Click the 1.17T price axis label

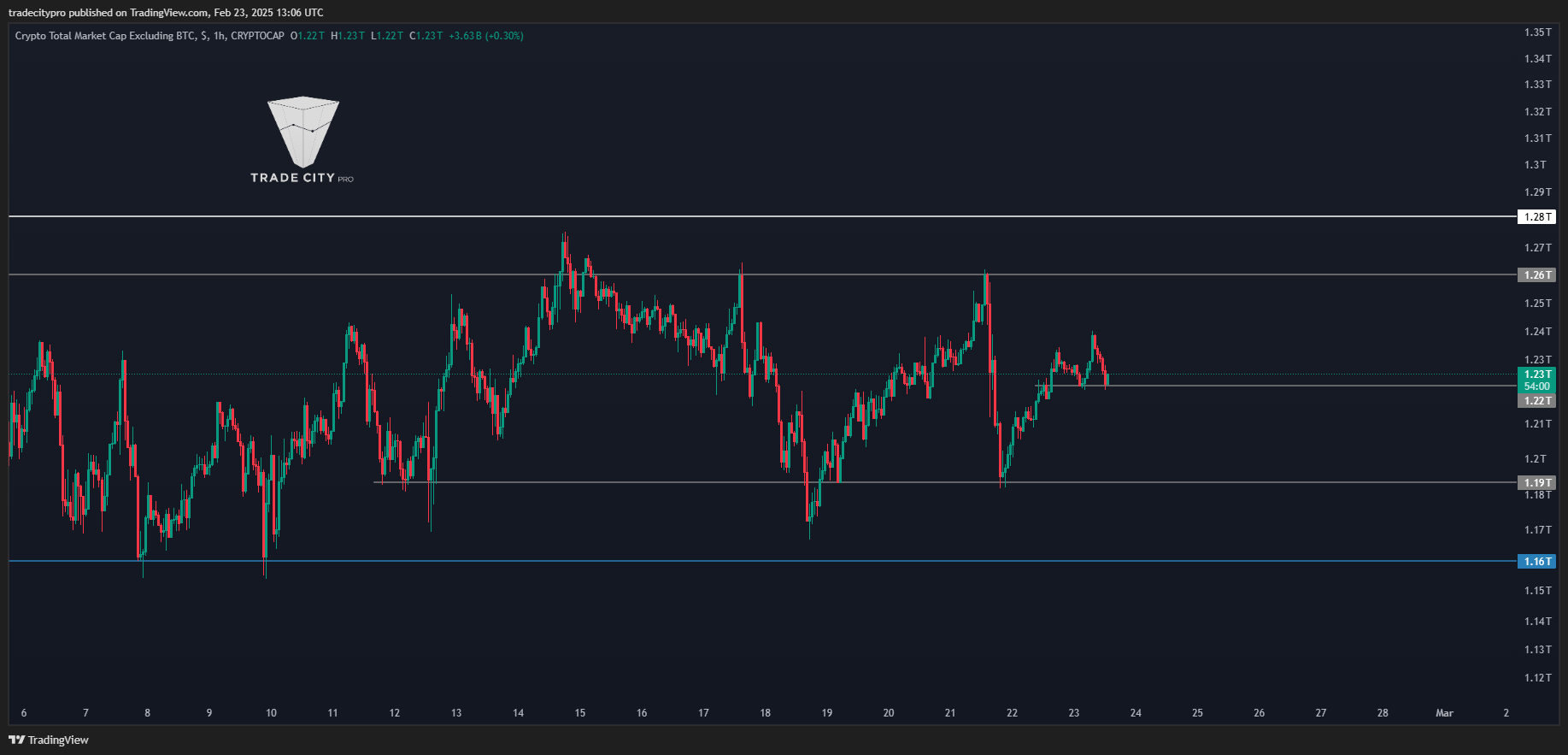[1538, 530]
